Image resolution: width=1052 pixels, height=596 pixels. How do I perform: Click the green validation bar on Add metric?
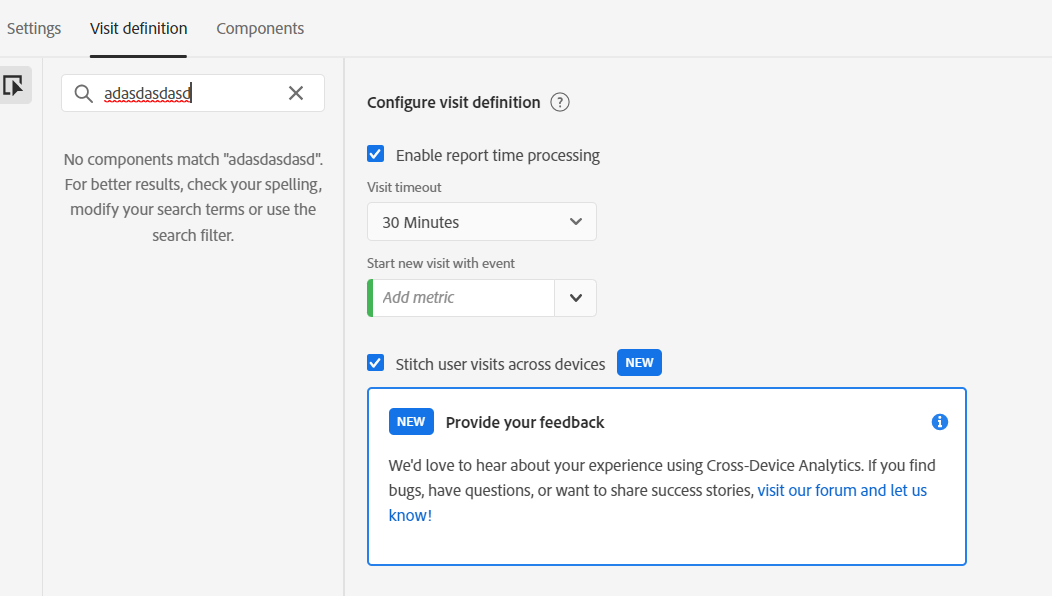(x=369, y=297)
